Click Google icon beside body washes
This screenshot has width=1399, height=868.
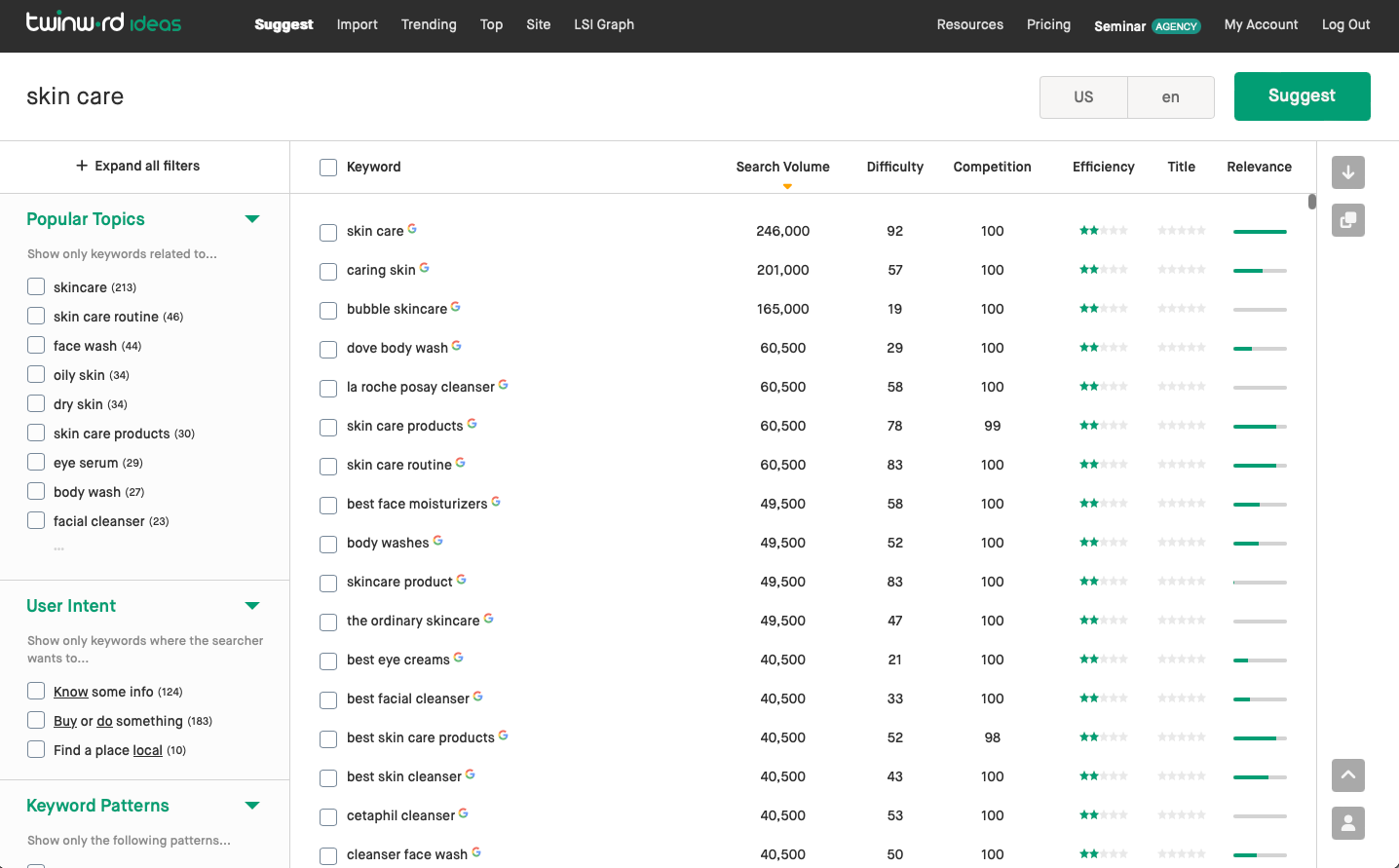point(437,541)
